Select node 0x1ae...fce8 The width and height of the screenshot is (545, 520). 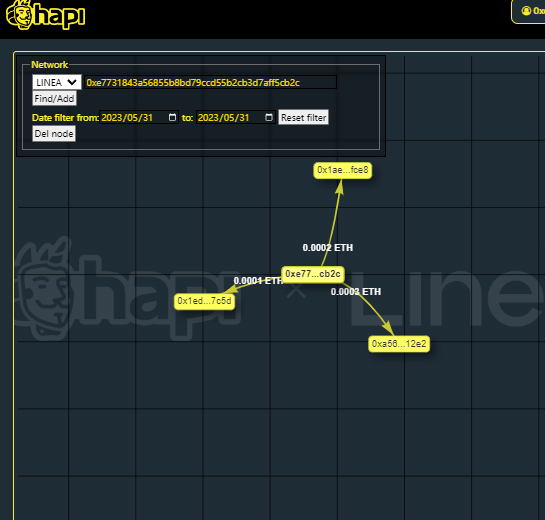click(x=343, y=170)
